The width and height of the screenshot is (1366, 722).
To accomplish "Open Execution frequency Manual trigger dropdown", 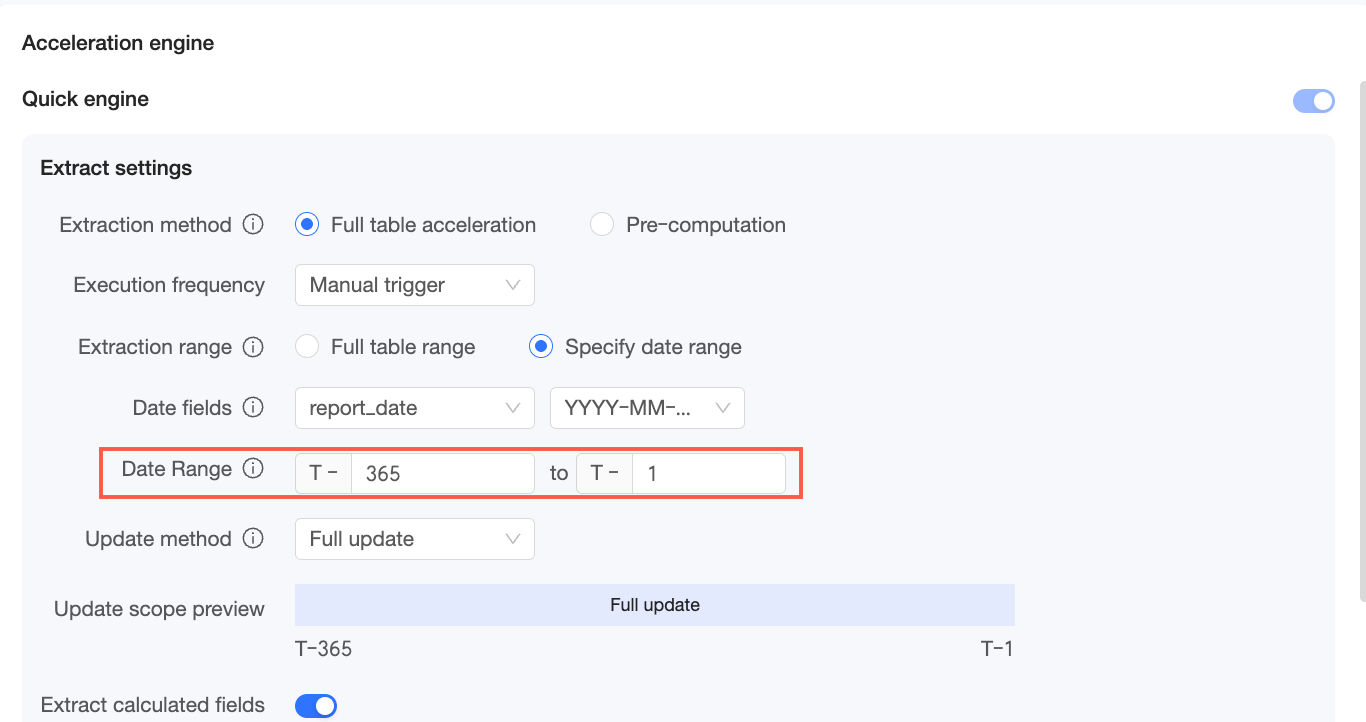I will pyautogui.click(x=414, y=285).
